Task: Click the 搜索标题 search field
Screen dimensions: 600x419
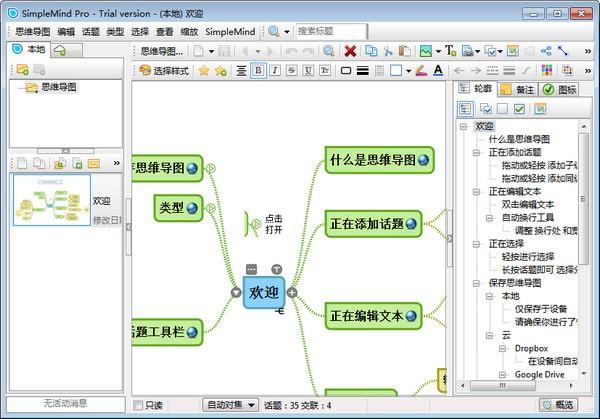Action: [x=331, y=31]
